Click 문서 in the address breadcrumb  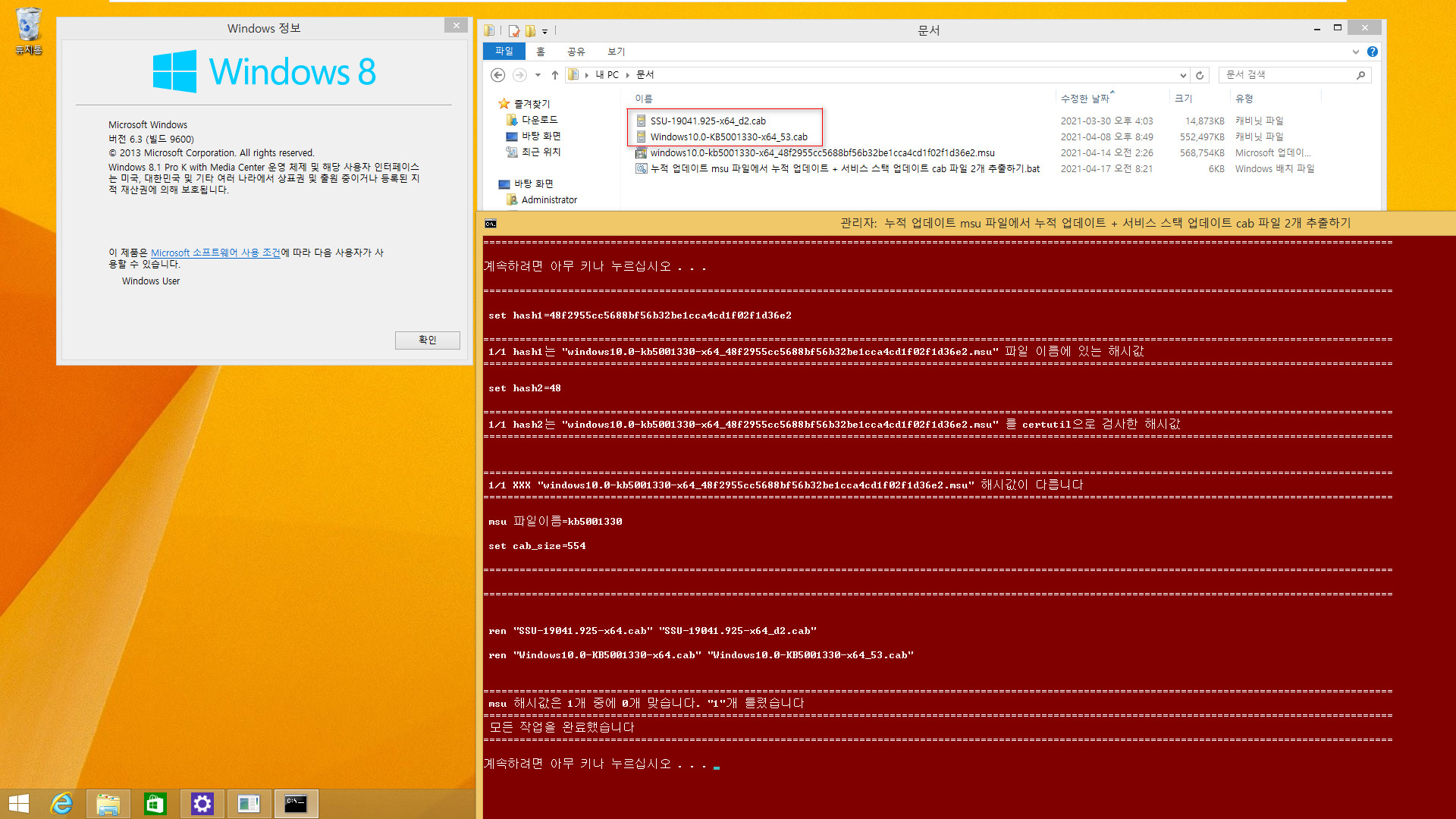[645, 75]
